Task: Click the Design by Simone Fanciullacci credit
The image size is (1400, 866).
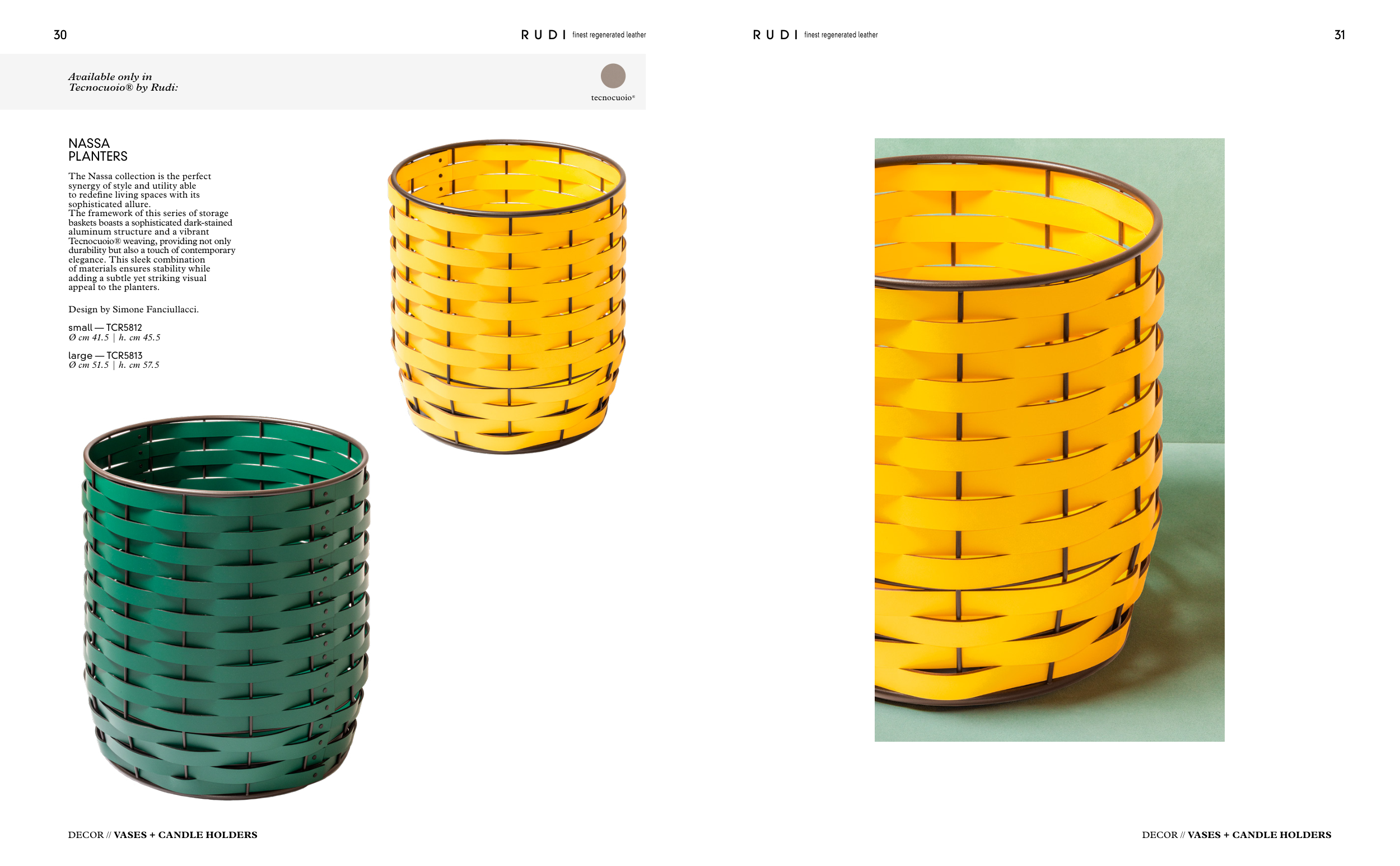Action: (x=133, y=309)
